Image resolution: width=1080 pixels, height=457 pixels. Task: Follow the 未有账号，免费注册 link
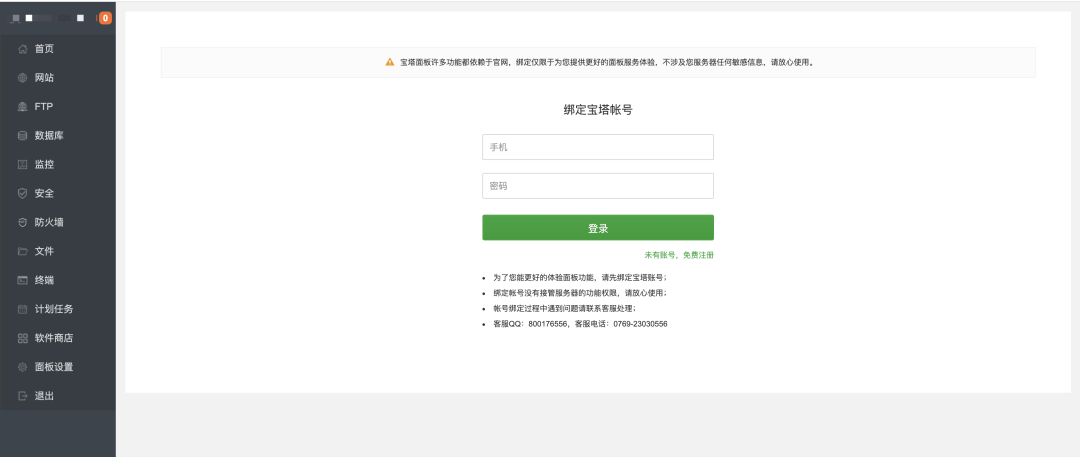(679, 255)
